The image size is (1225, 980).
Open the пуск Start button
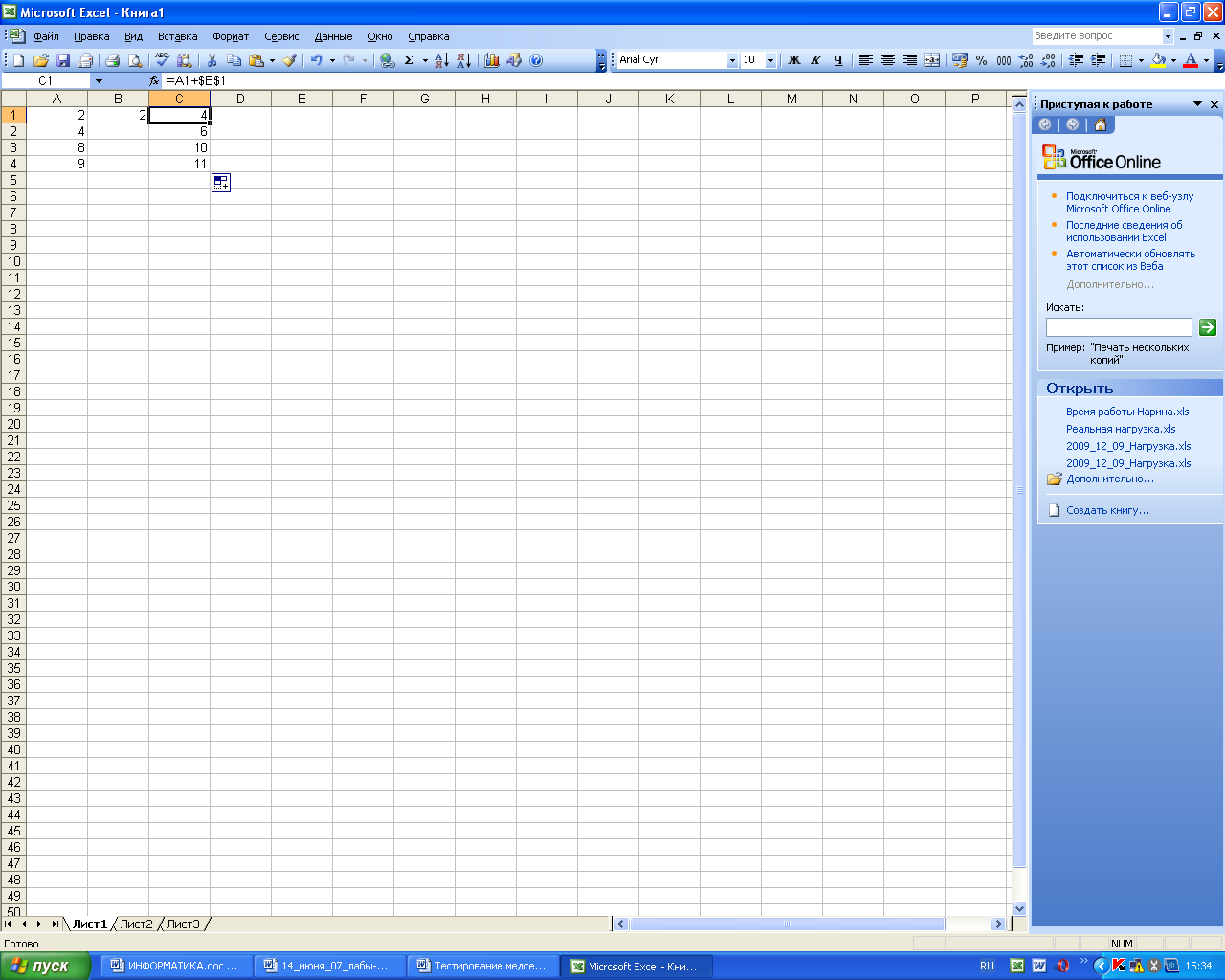click(45, 966)
